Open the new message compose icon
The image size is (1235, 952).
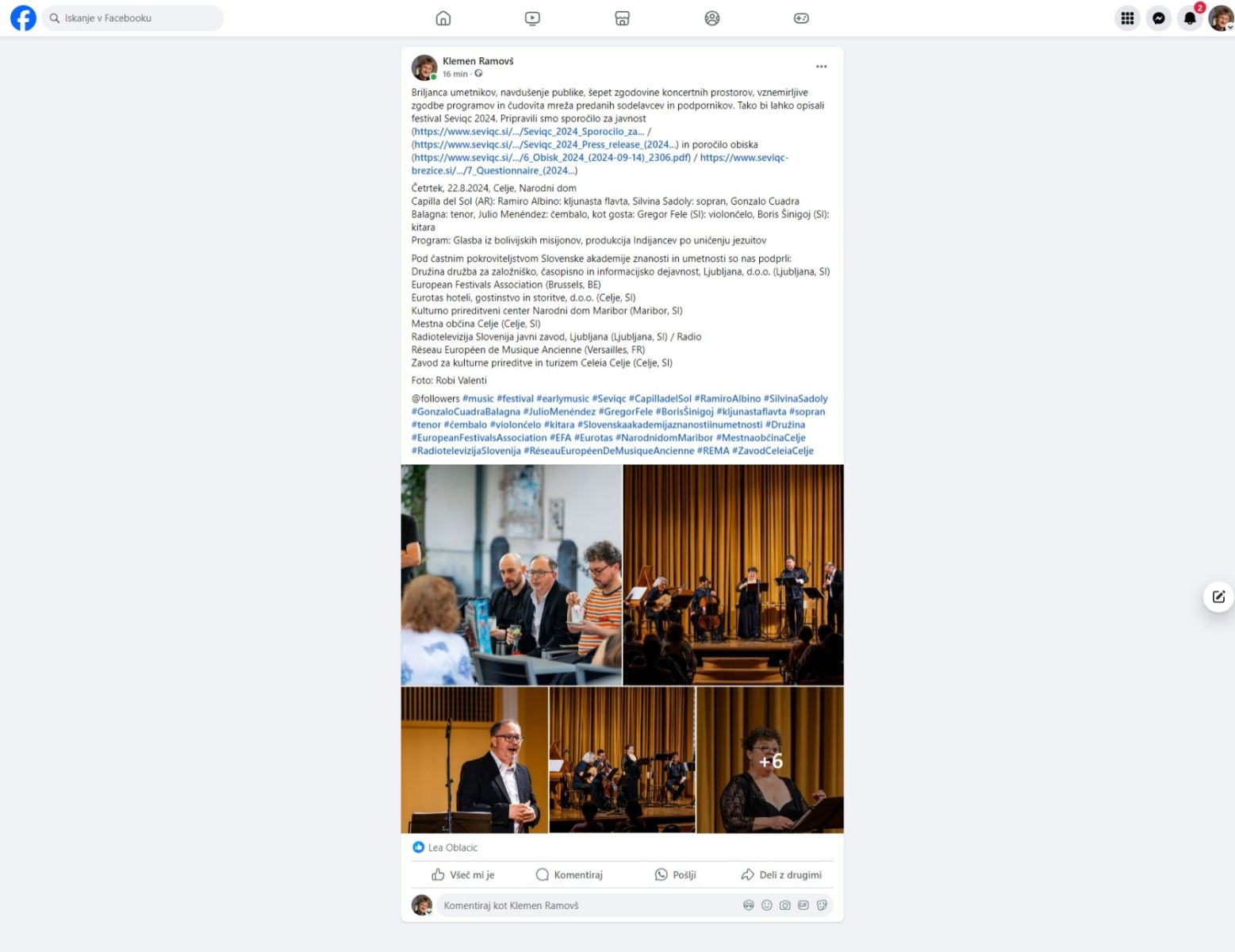[1218, 597]
